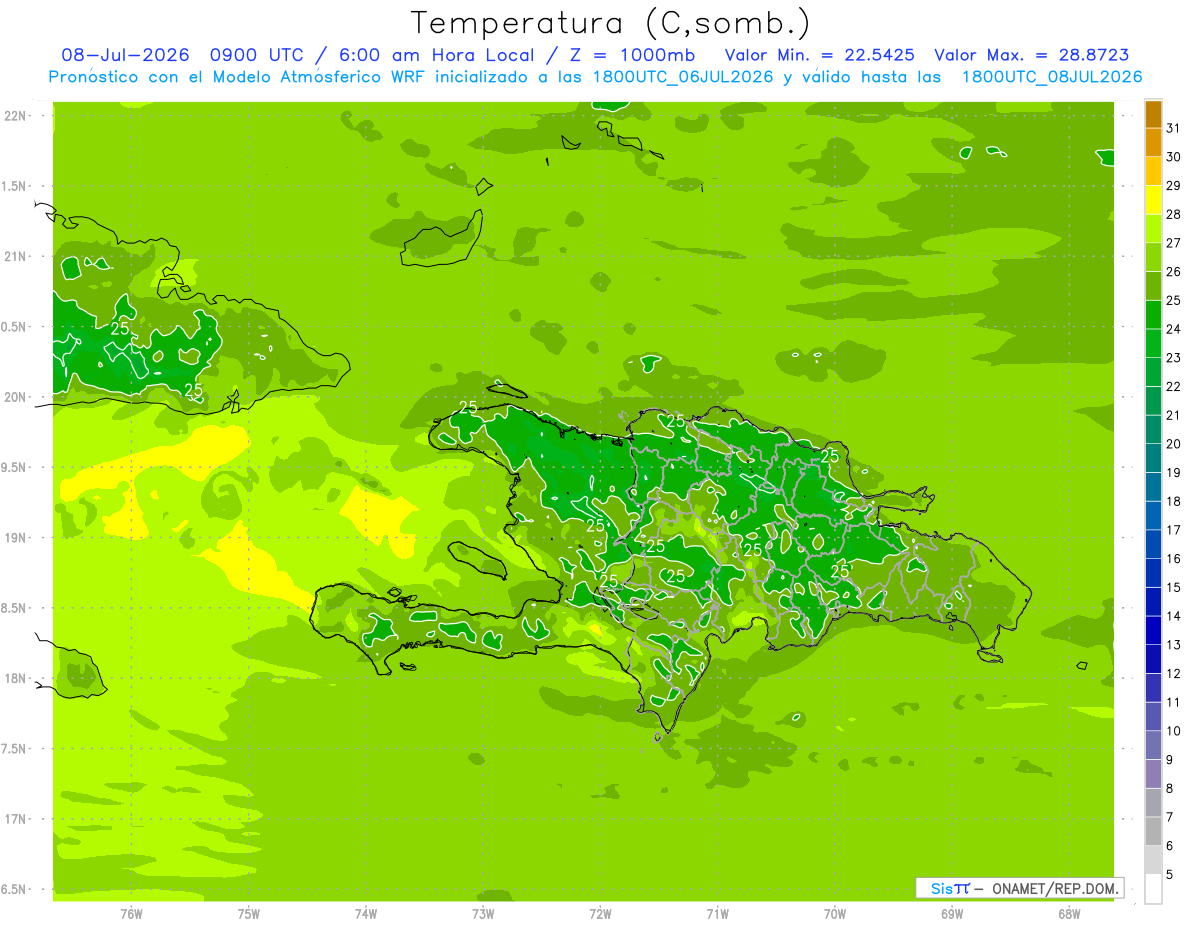Click longitude label '75W'
Image resolution: width=1200 pixels, height=927 pixels.
[x=249, y=914]
